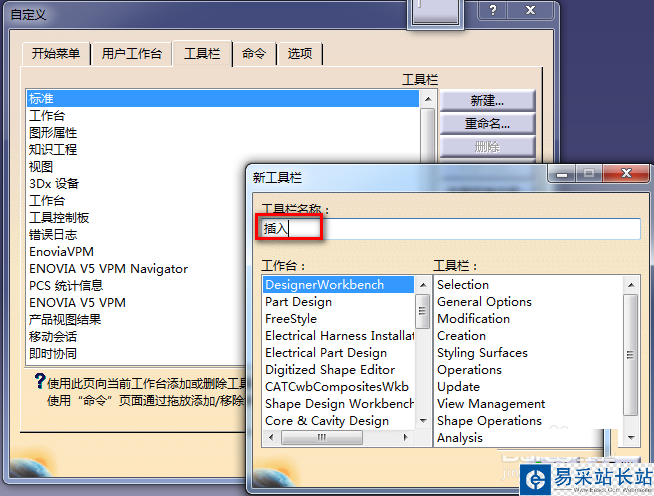Select 知识工程 list entry
Screen dimensions: 654x496
tap(53, 149)
